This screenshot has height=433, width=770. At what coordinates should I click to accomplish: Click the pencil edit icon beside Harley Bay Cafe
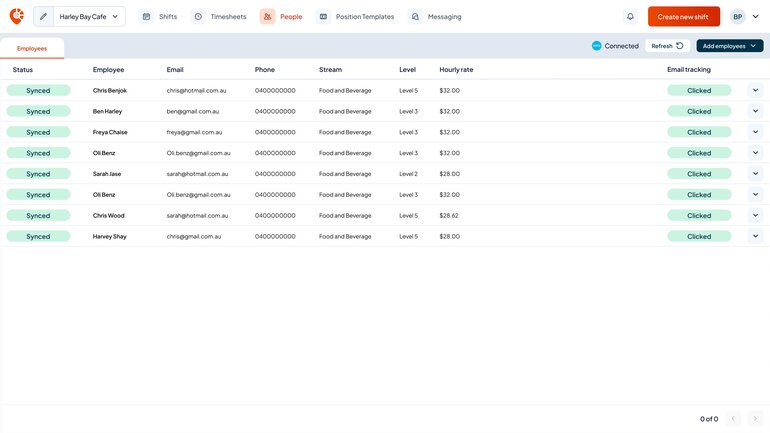43,17
